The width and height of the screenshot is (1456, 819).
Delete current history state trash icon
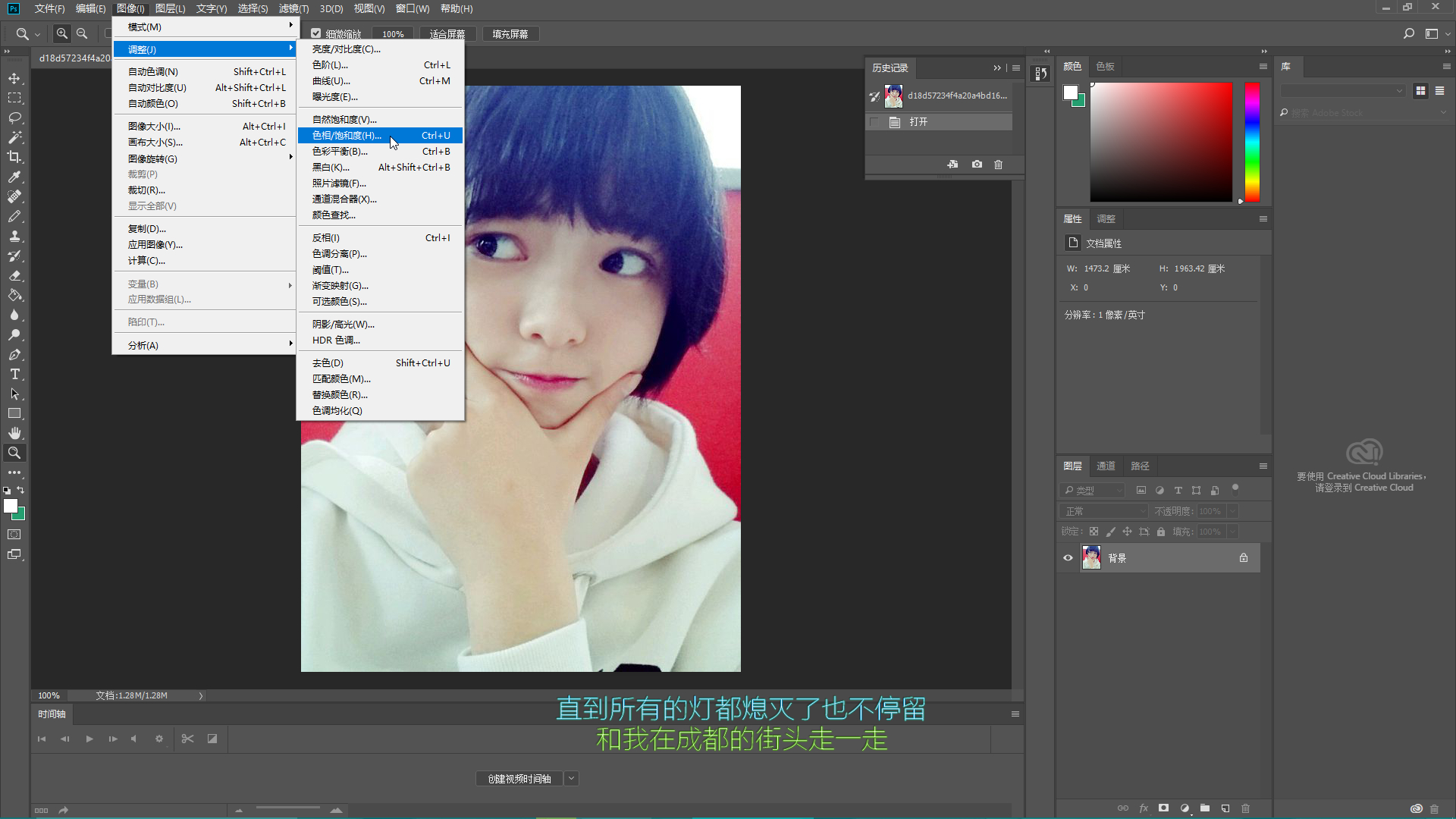998,165
